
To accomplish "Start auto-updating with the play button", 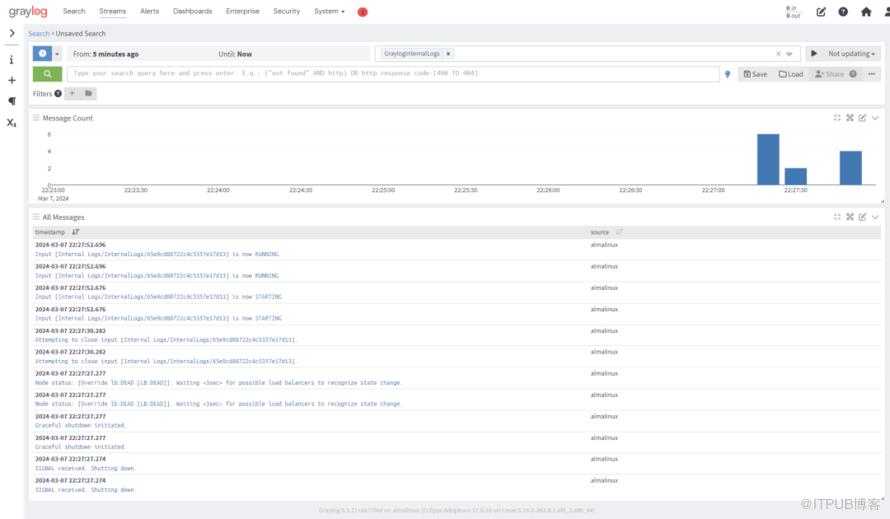I will 814,54.
